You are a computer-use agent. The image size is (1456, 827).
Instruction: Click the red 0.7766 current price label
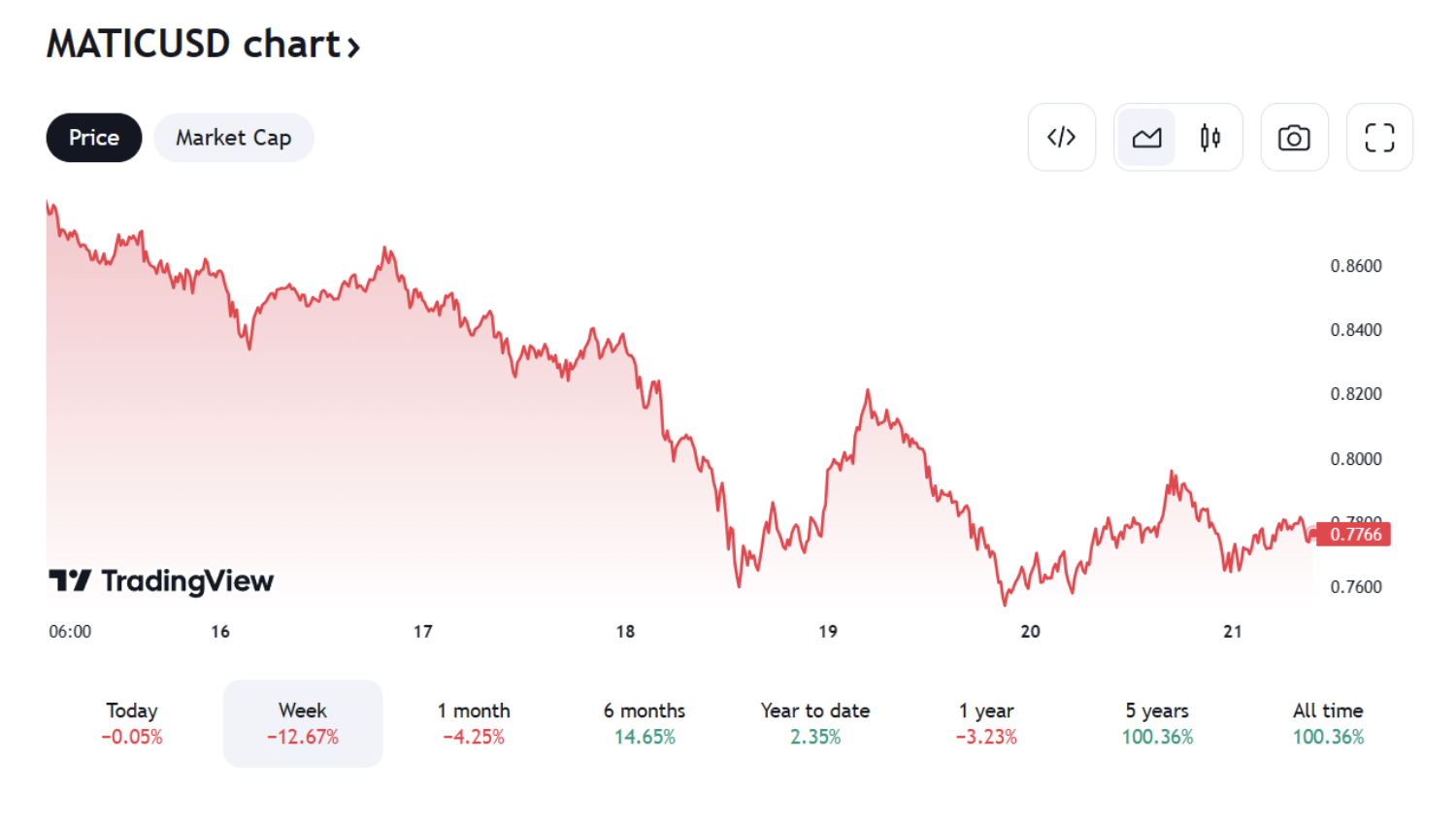(x=1354, y=534)
